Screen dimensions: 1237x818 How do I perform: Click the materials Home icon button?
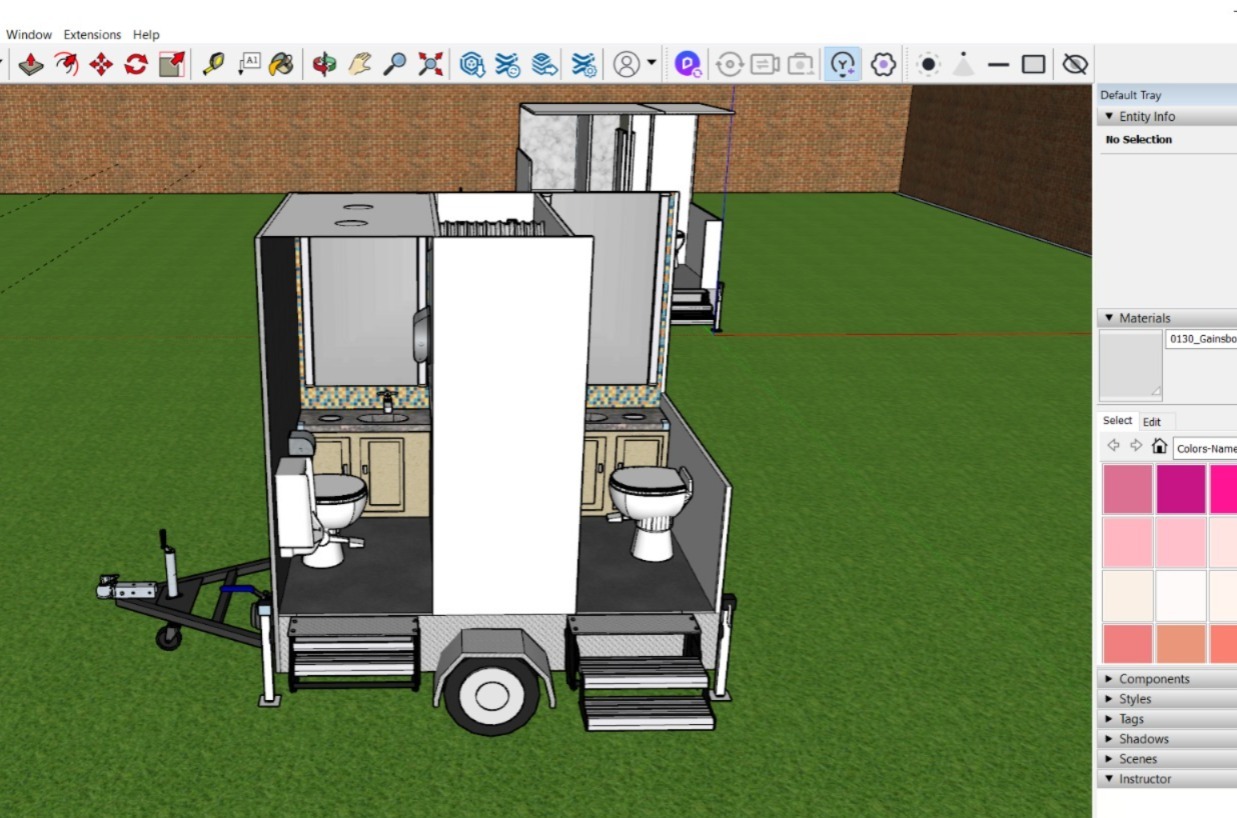(x=1160, y=446)
